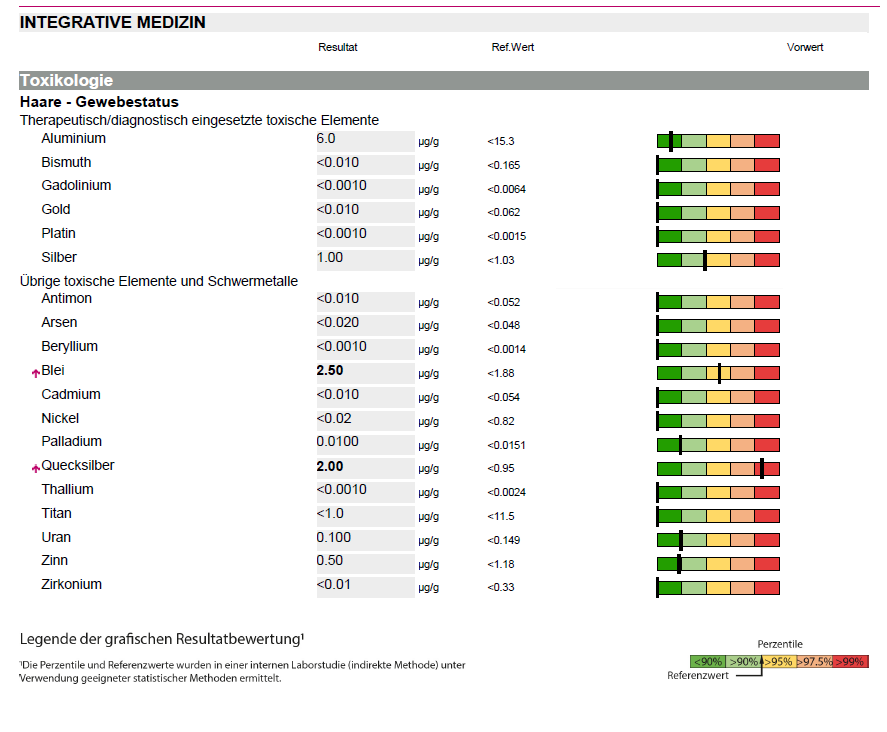Click the Quecksilber result value 2.00
This screenshot has width=887, height=732.
[329, 466]
